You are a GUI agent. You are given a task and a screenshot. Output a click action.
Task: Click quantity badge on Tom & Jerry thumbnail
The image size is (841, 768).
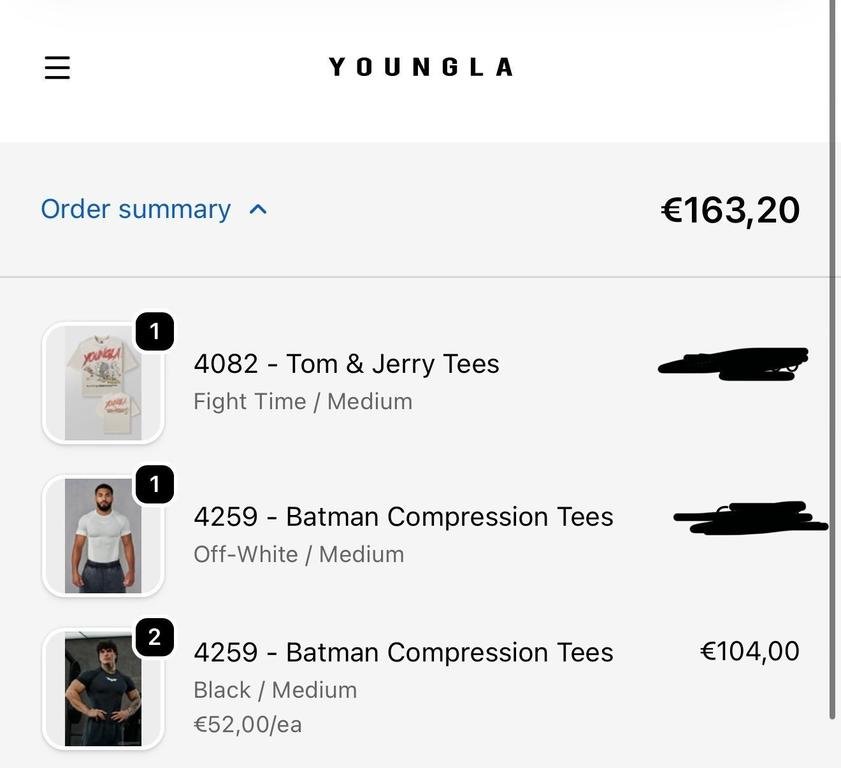tap(154, 332)
